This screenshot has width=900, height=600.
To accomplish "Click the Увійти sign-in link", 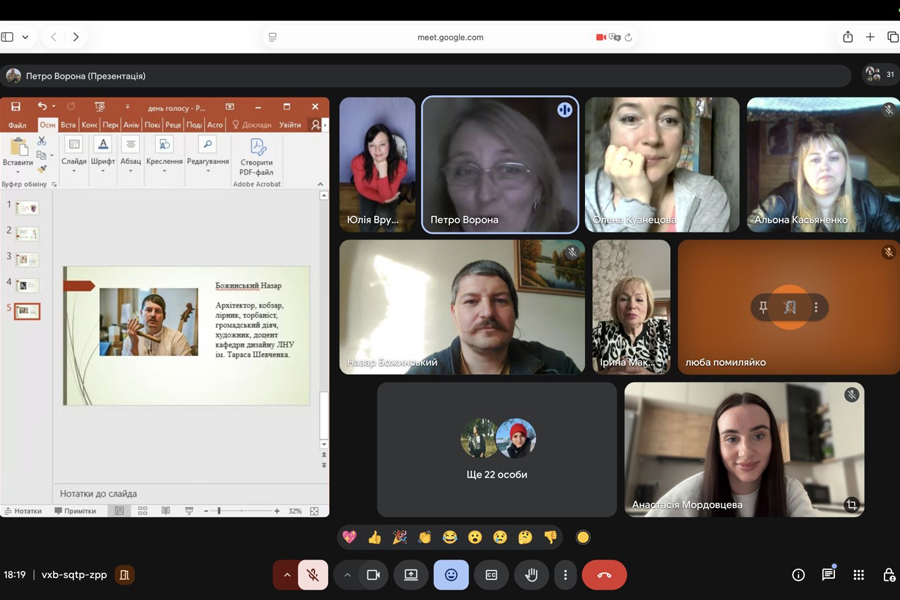I will (290, 125).
